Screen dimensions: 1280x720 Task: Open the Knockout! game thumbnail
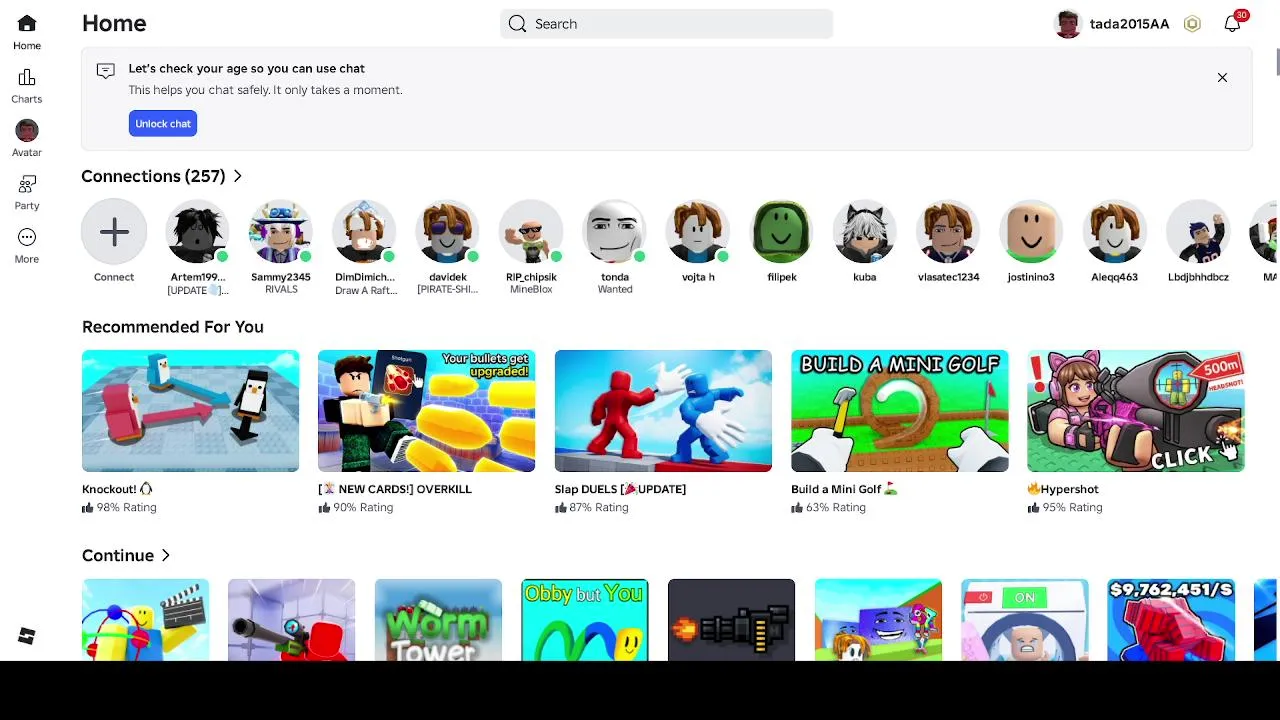tap(190, 411)
